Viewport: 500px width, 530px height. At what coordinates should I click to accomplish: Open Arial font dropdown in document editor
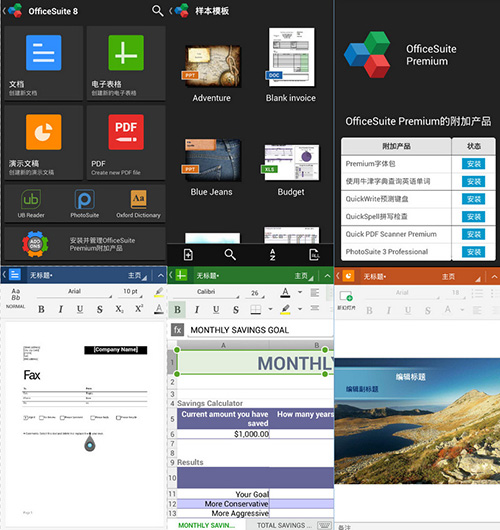(x=74, y=292)
